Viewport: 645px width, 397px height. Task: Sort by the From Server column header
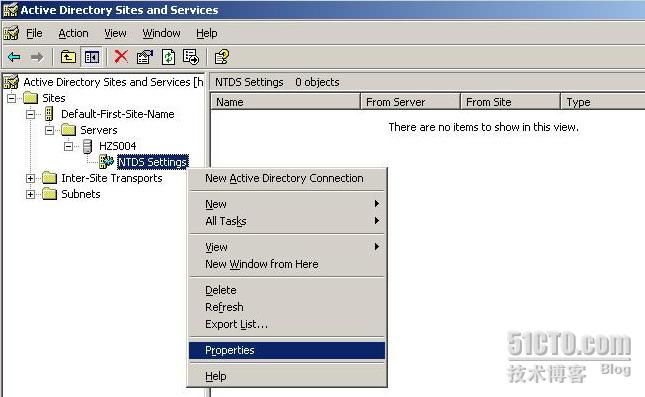coord(410,102)
